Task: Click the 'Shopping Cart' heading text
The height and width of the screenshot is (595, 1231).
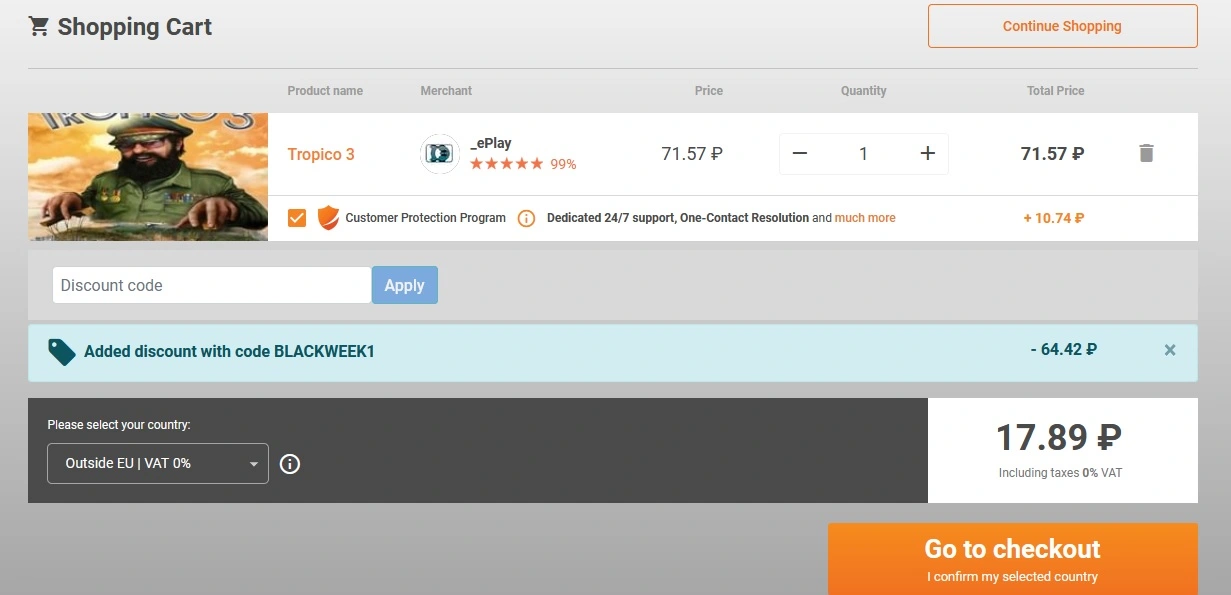Action: pos(135,27)
